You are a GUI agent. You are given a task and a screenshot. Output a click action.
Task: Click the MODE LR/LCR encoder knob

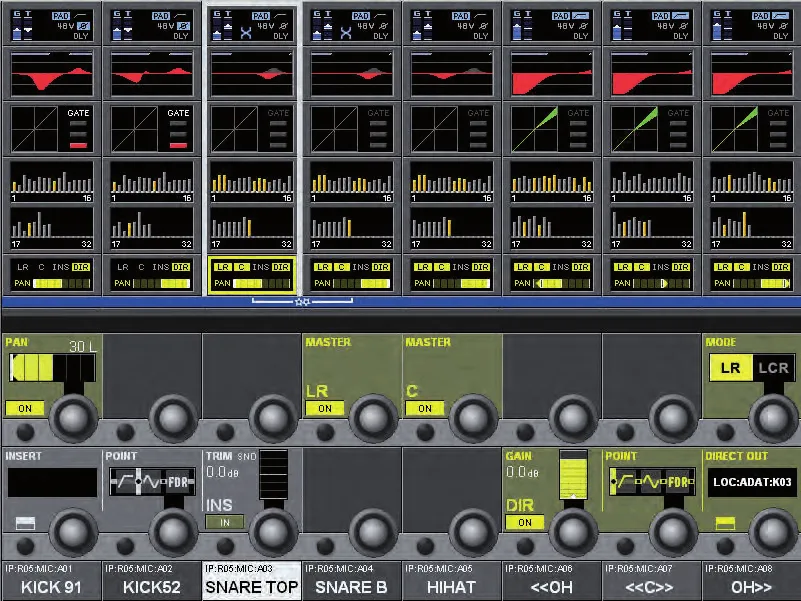[773, 418]
